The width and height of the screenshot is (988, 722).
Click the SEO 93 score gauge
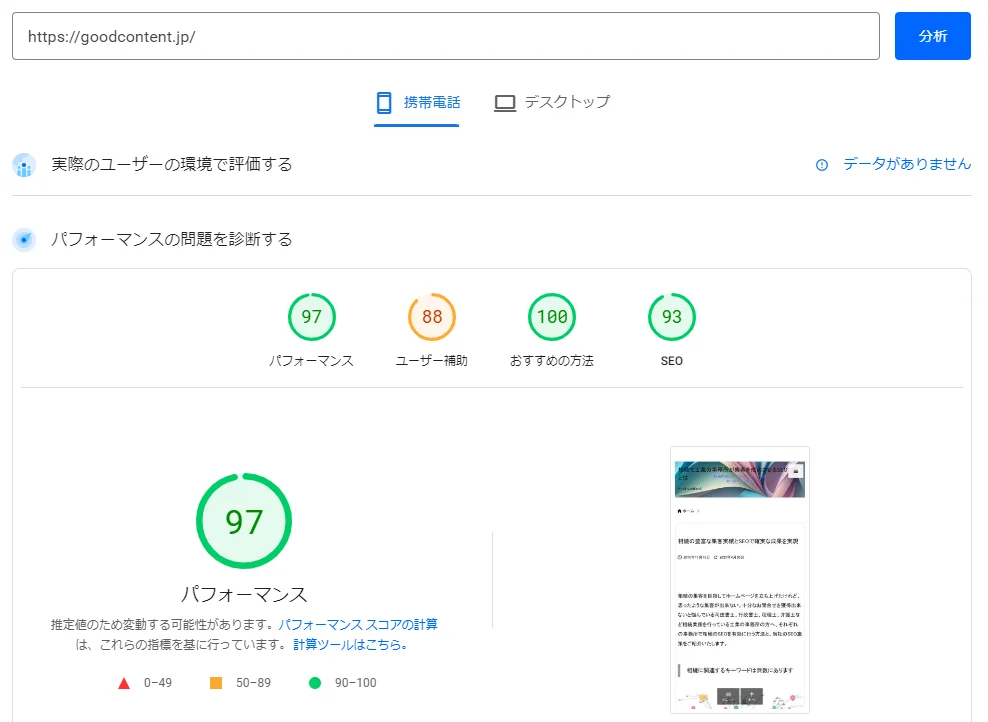coord(671,316)
